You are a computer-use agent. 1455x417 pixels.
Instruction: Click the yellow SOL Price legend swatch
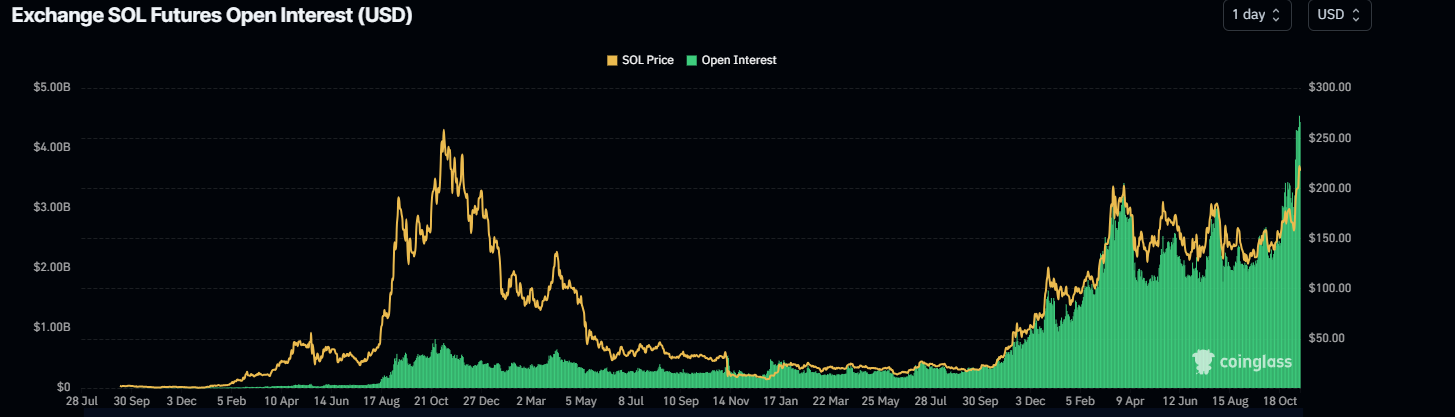point(612,60)
